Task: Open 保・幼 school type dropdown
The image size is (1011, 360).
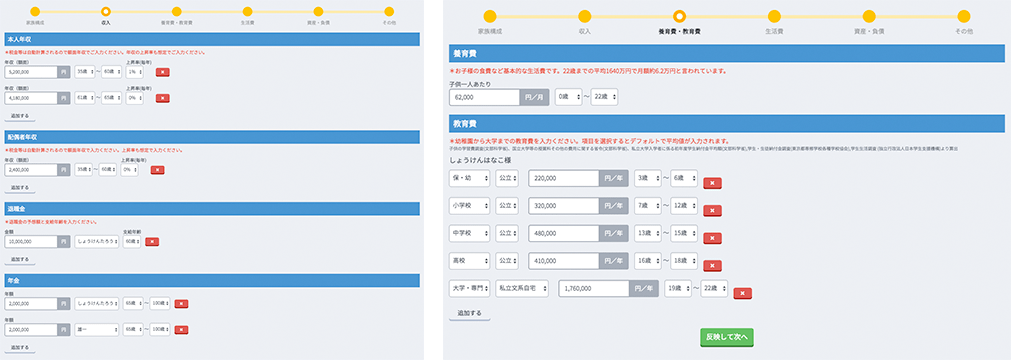Action: click(469, 178)
